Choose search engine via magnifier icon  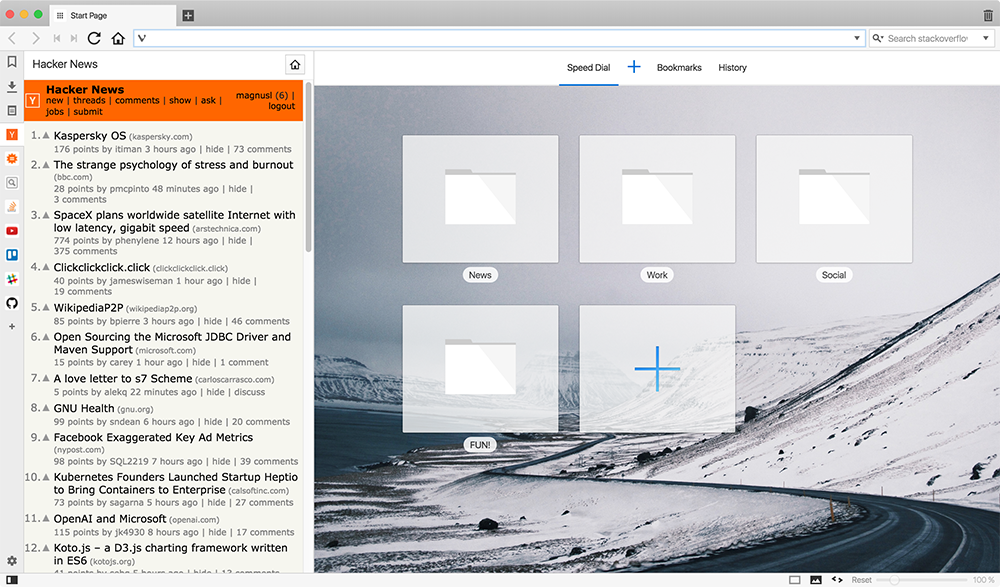coord(878,38)
